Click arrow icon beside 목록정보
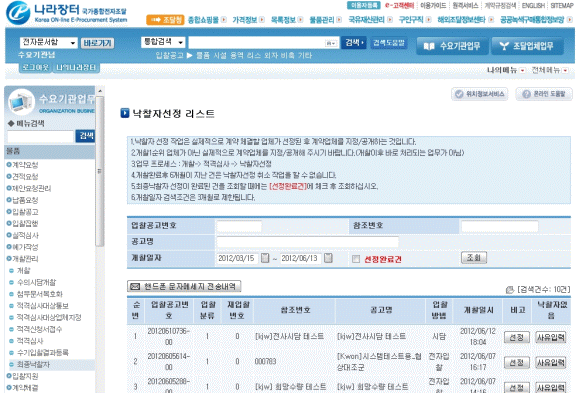Screen dimensions: 580x393 (x=300, y=20)
